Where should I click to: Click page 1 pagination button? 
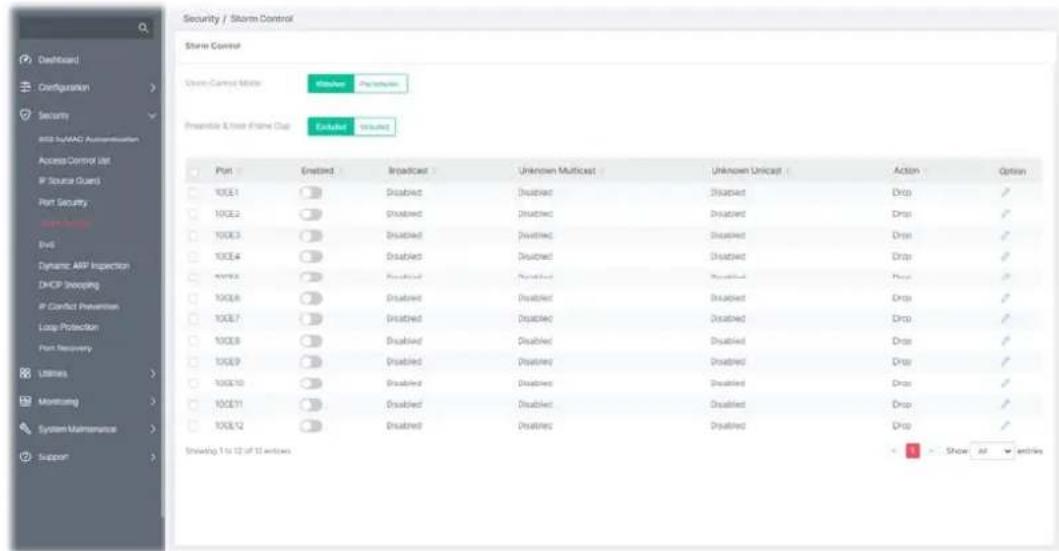tap(913, 450)
